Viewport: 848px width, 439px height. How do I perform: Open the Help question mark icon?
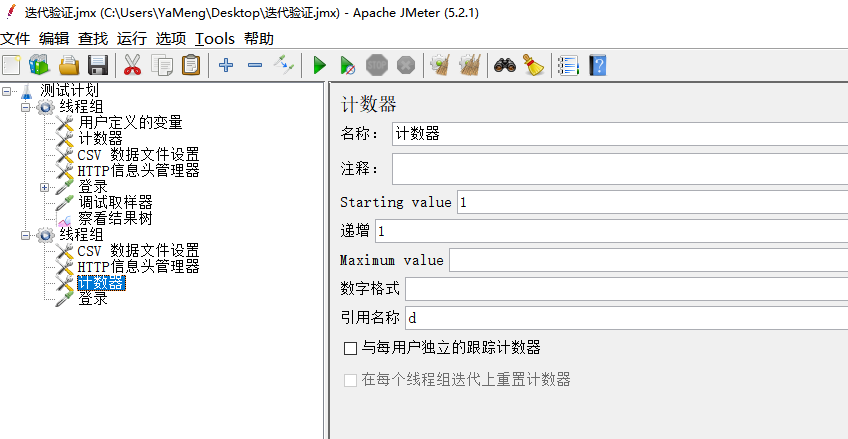coord(598,66)
